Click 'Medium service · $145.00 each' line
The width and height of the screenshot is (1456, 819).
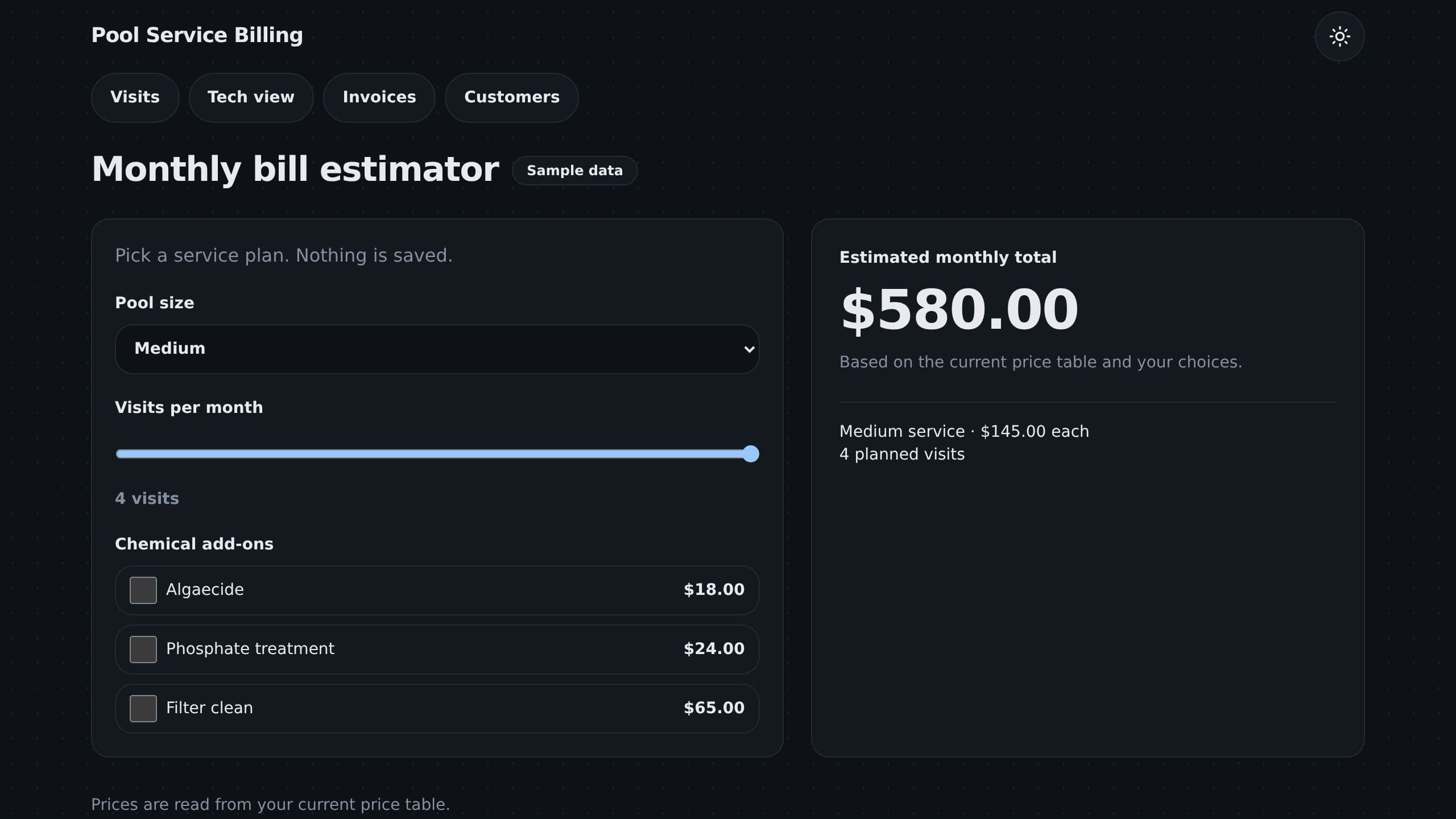pos(964,432)
